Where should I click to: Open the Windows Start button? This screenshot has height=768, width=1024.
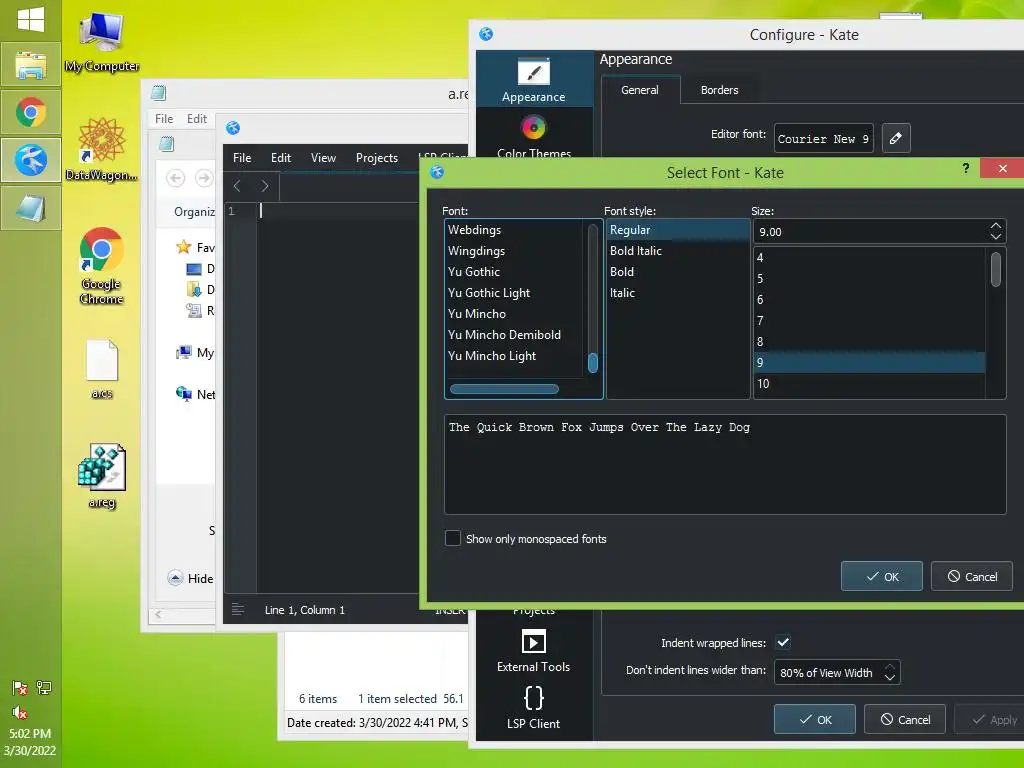31,19
